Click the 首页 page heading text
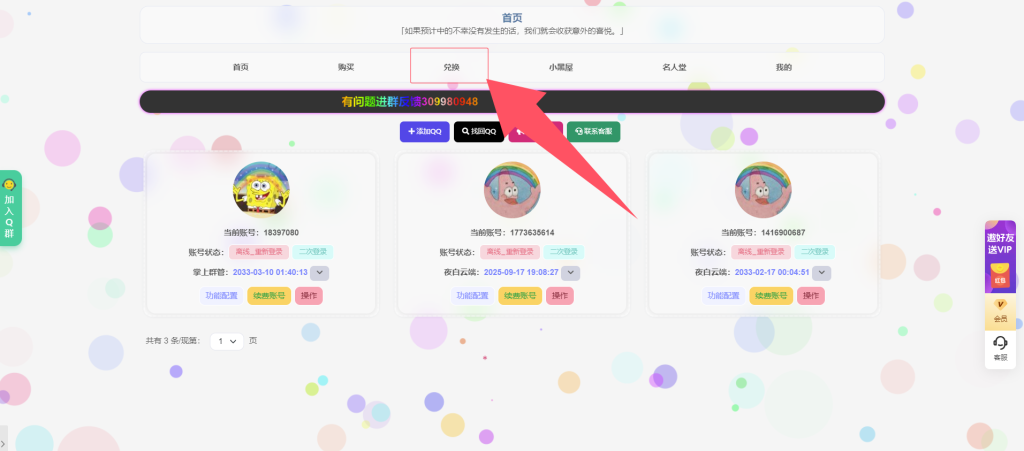Image resolution: width=1024 pixels, height=451 pixels. (x=512, y=18)
